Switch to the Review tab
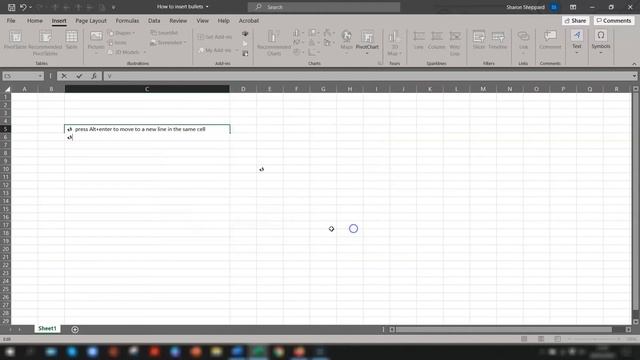Screen dimensions: 640x360 [178, 20]
